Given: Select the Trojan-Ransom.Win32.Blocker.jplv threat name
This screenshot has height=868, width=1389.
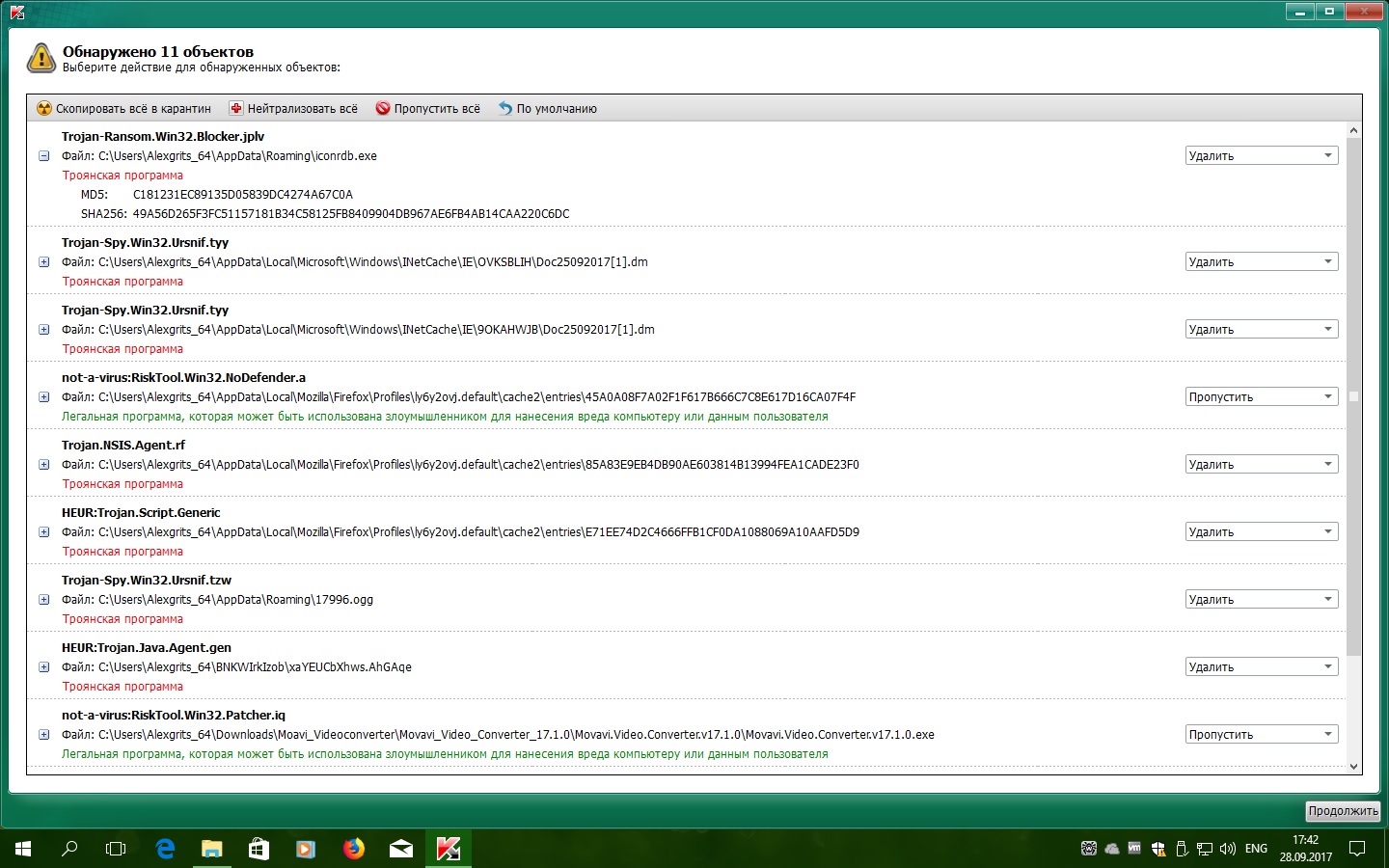Looking at the screenshot, I should point(163,136).
